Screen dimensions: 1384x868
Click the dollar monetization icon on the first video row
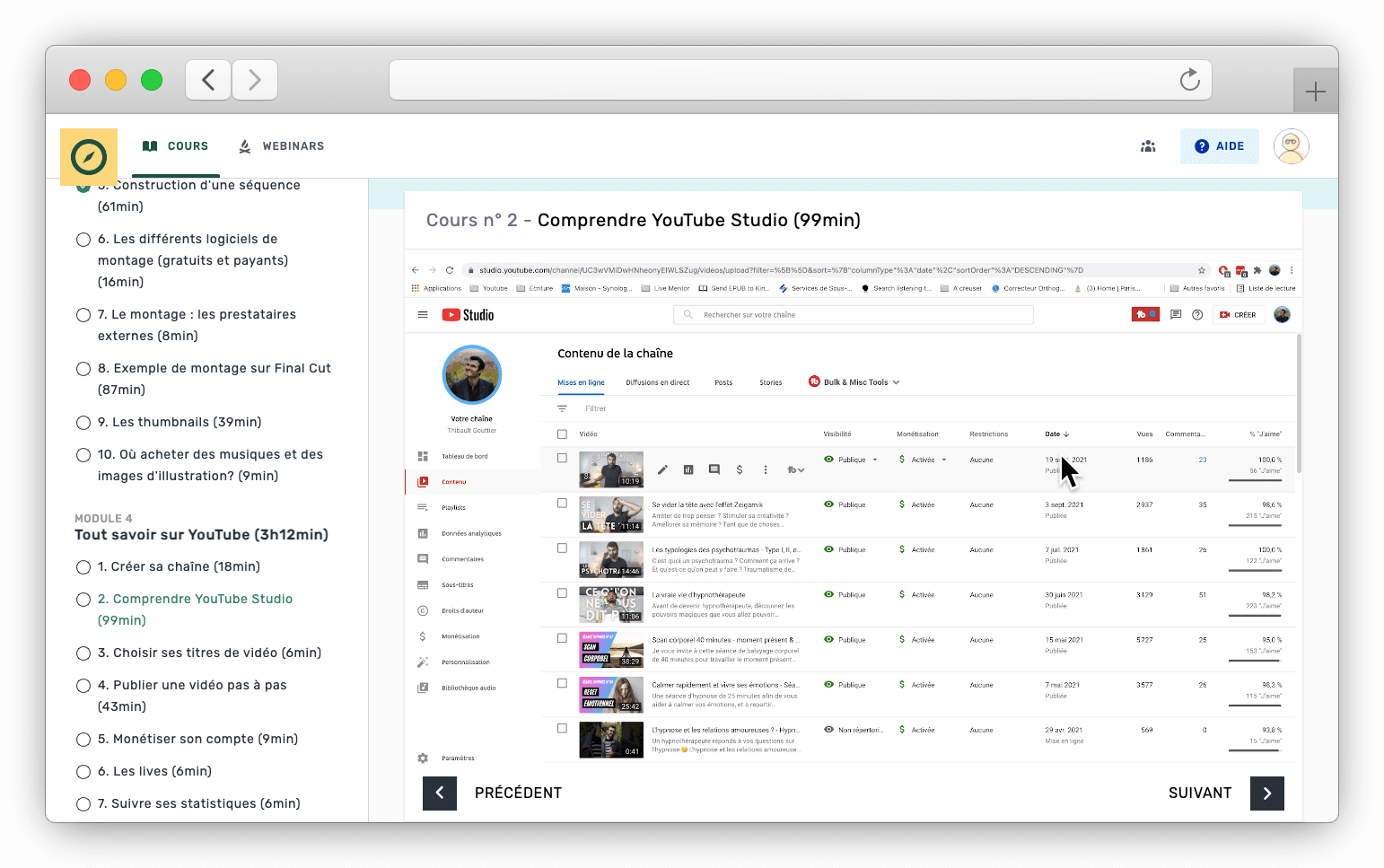[x=740, y=470]
